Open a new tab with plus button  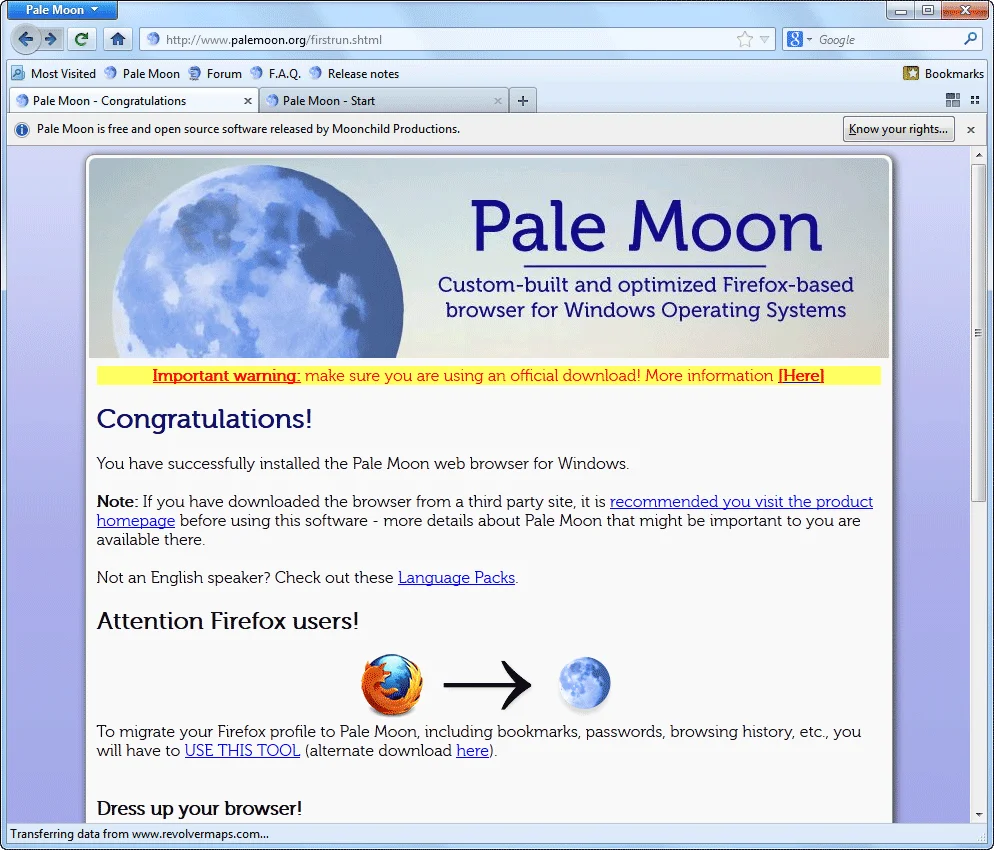coord(523,101)
